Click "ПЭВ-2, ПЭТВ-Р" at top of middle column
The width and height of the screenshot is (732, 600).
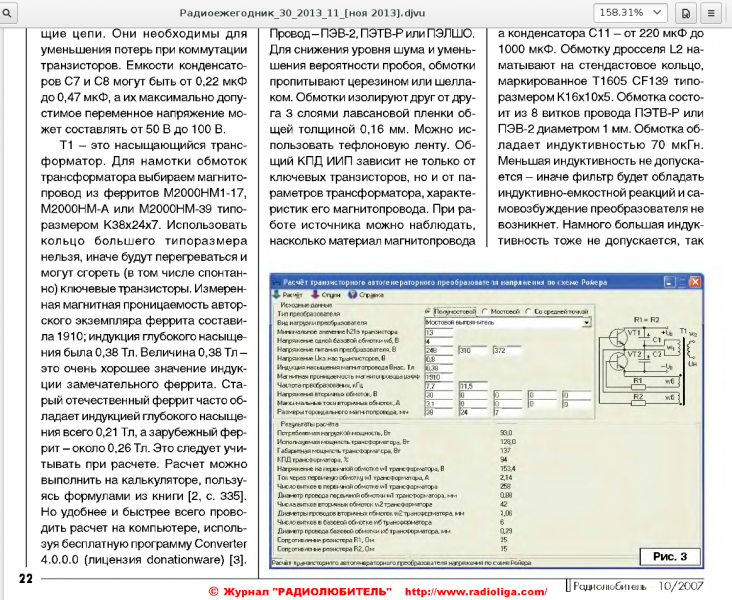point(363,34)
